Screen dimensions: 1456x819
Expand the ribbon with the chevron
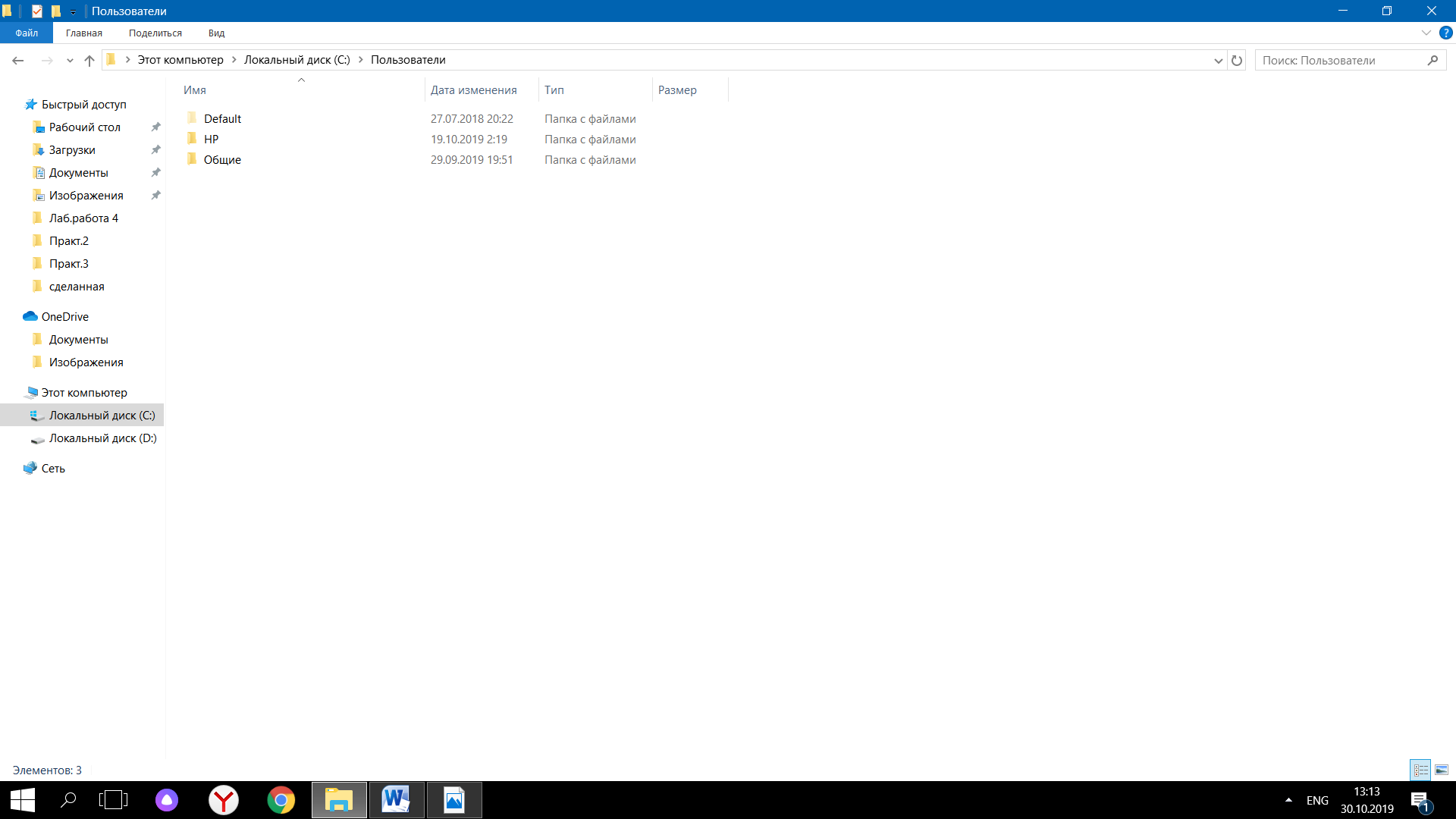click(1426, 33)
